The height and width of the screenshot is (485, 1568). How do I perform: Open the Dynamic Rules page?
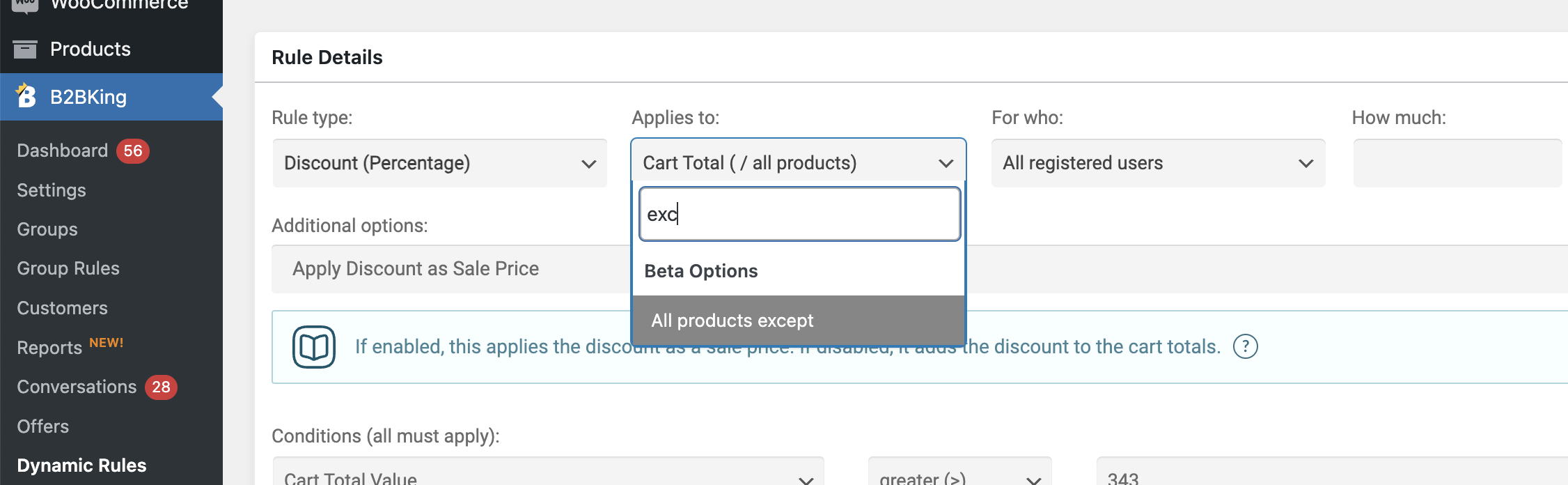point(81,465)
